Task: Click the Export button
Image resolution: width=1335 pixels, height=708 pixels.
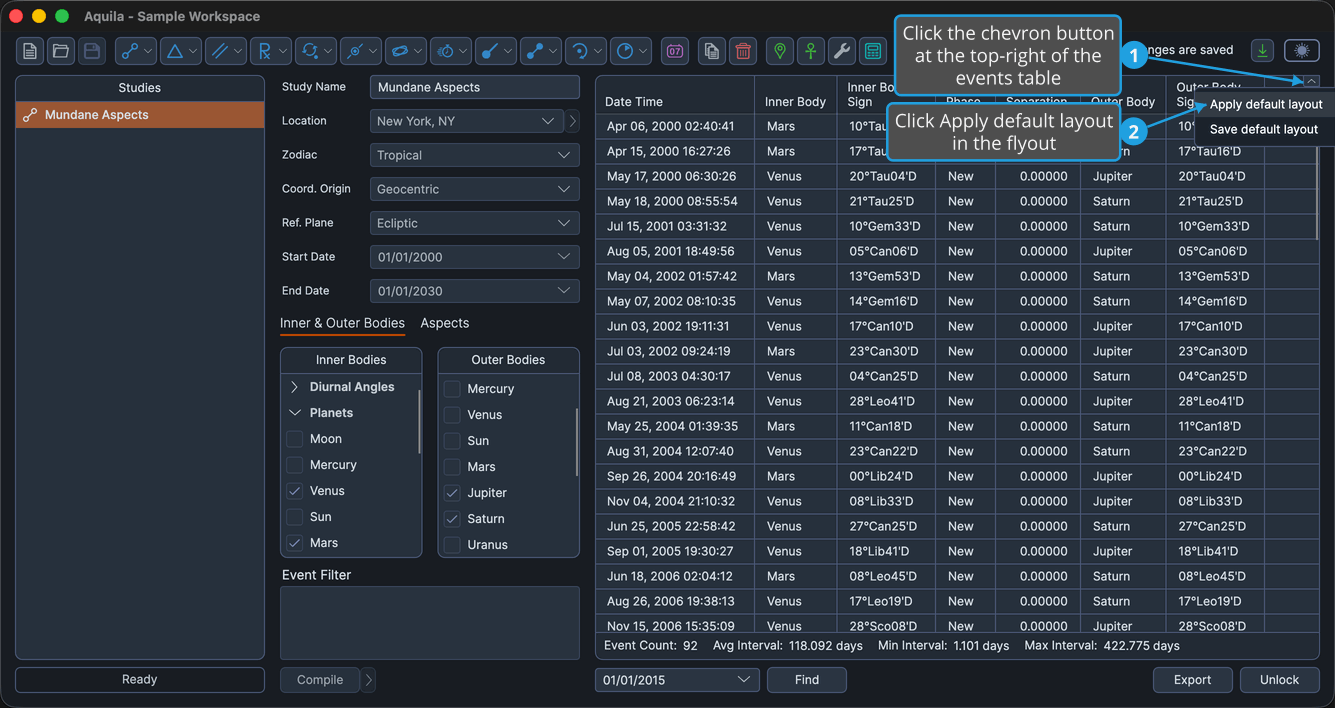Action: pyautogui.click(x=1192, y=680)
